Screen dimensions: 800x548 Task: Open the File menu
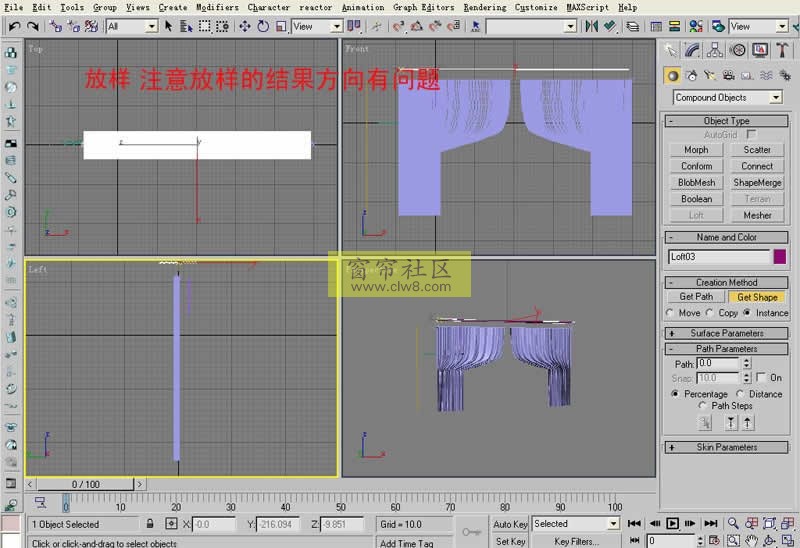13,7
